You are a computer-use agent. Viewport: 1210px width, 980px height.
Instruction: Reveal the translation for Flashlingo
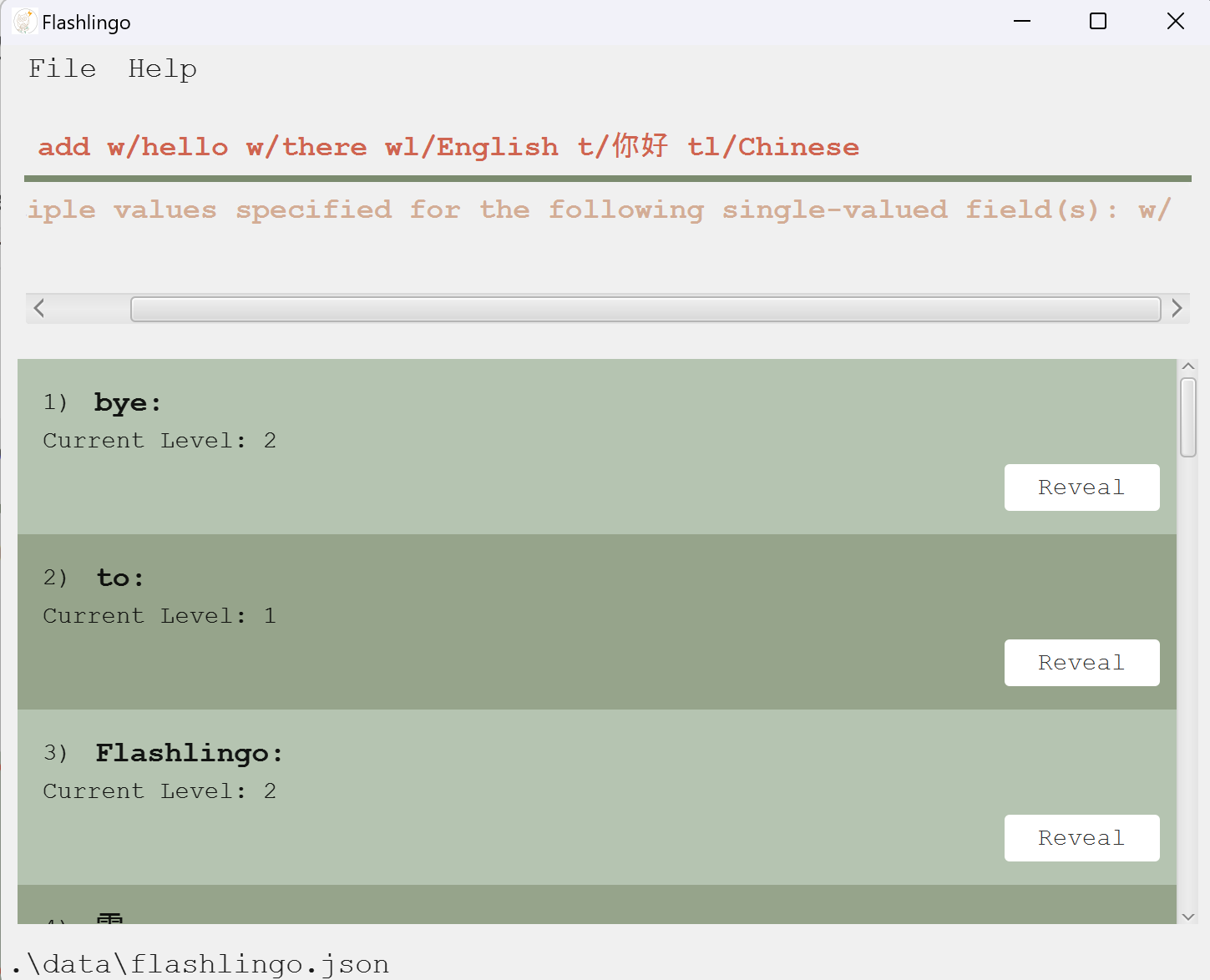[1081, 838]
